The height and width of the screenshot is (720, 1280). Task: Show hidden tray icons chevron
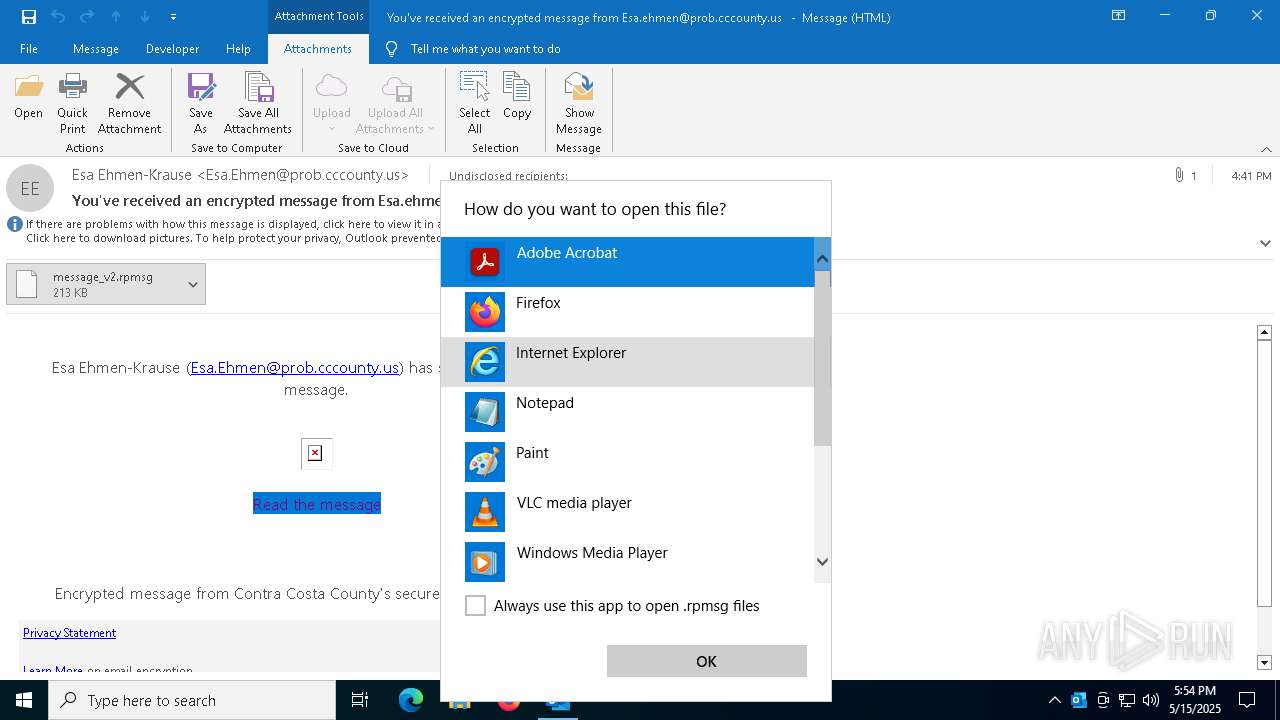tap(1055, 700)
